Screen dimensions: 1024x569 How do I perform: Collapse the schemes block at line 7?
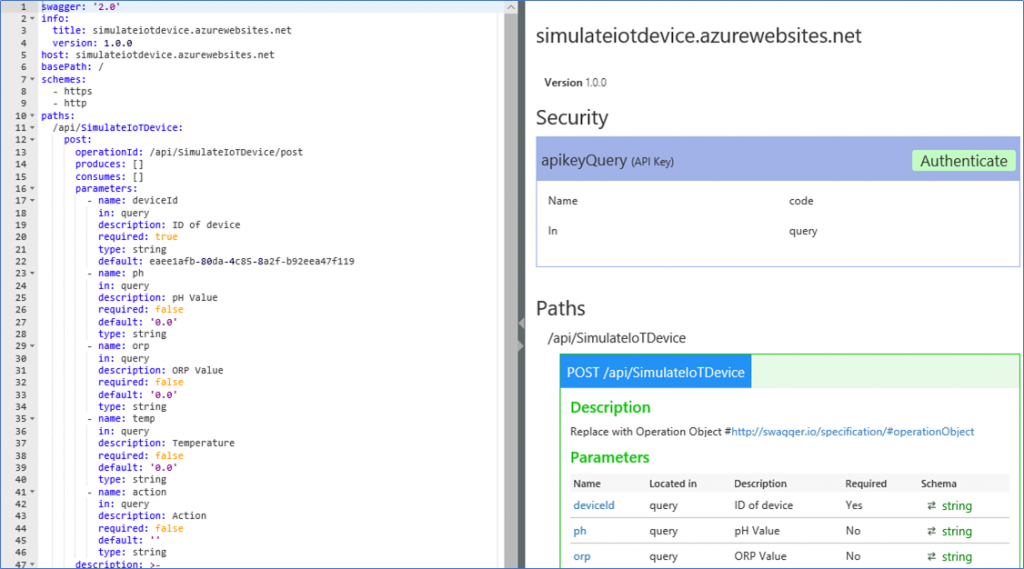[33, 79]
